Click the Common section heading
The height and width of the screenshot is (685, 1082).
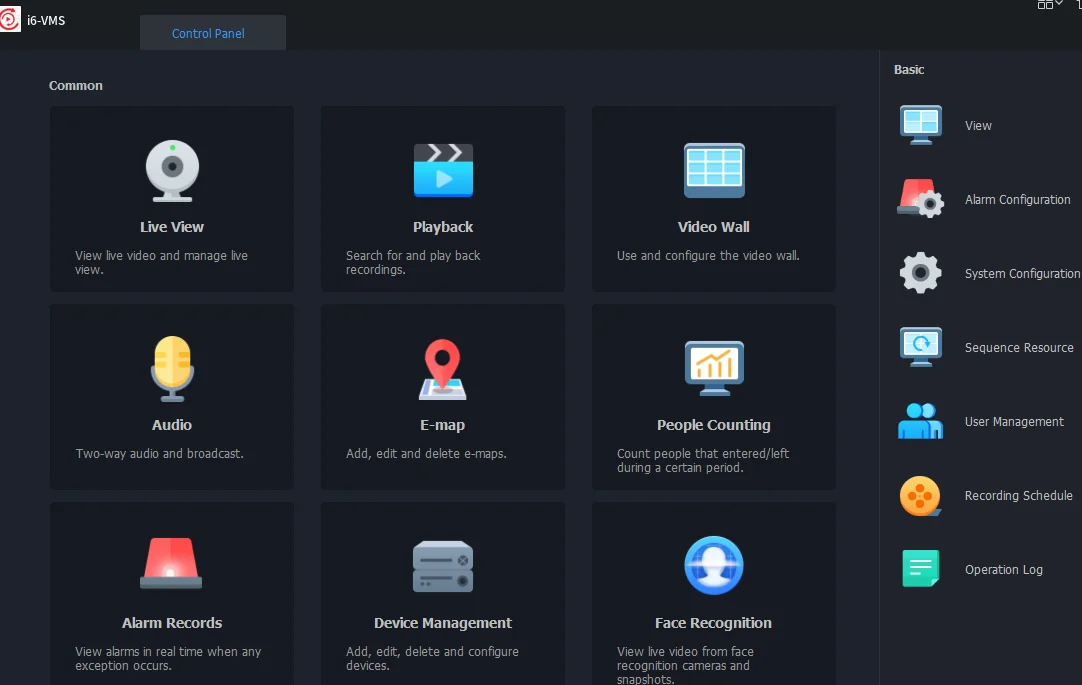click(75, 85)
